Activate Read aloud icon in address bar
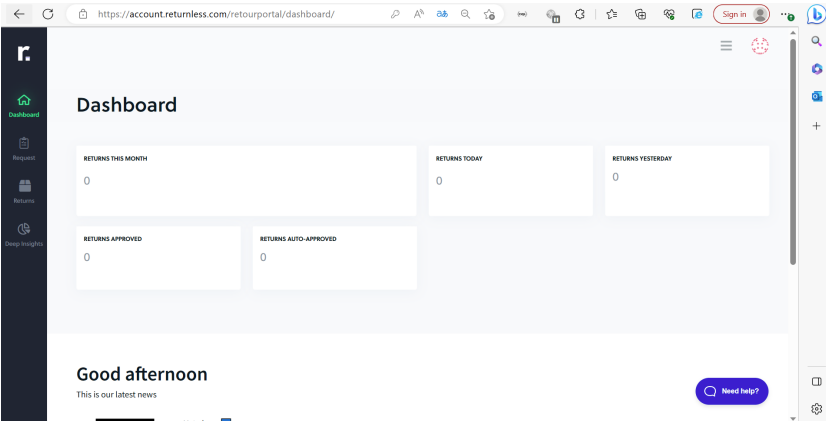The image size is (826, 421). pyautogui.click(x=419, y=14)
